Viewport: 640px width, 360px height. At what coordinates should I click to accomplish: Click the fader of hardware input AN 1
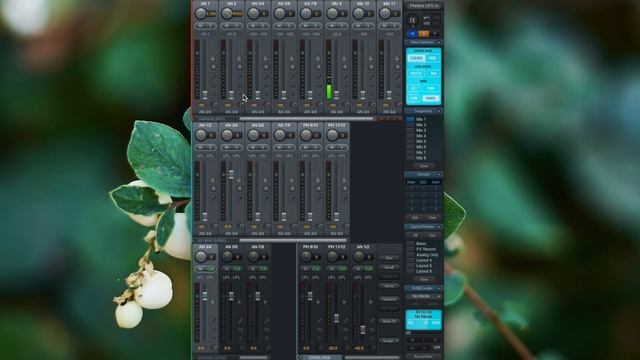coord(205,95)
